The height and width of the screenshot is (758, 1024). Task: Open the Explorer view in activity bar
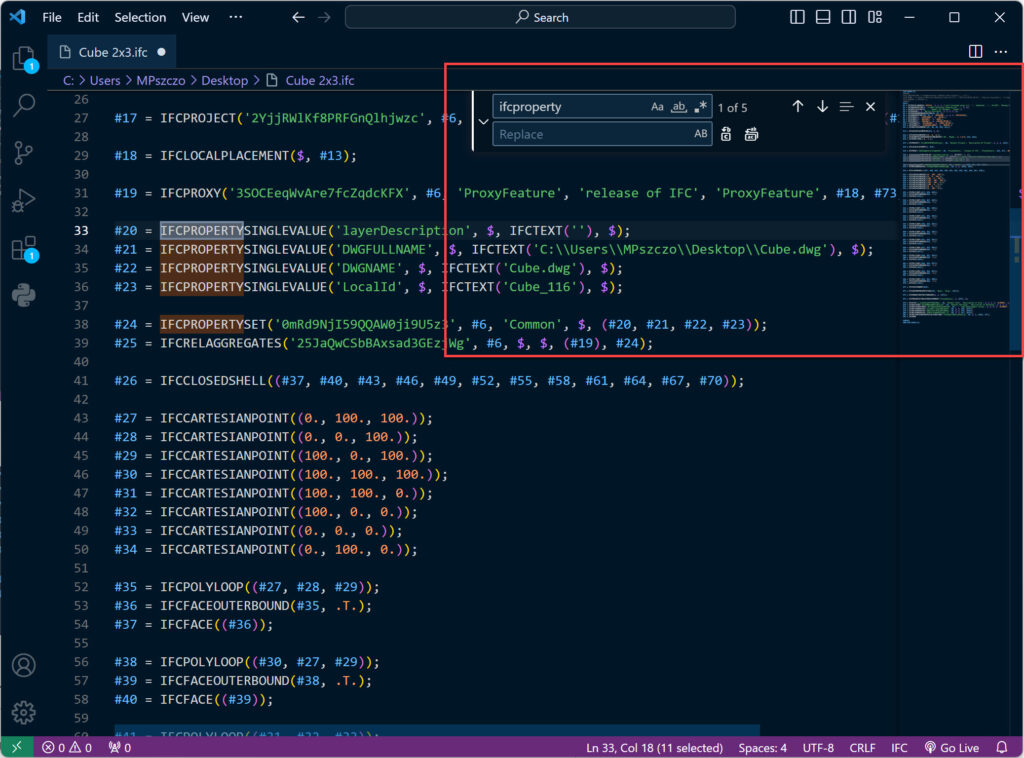pyautogui.click(x=24, y=58)
